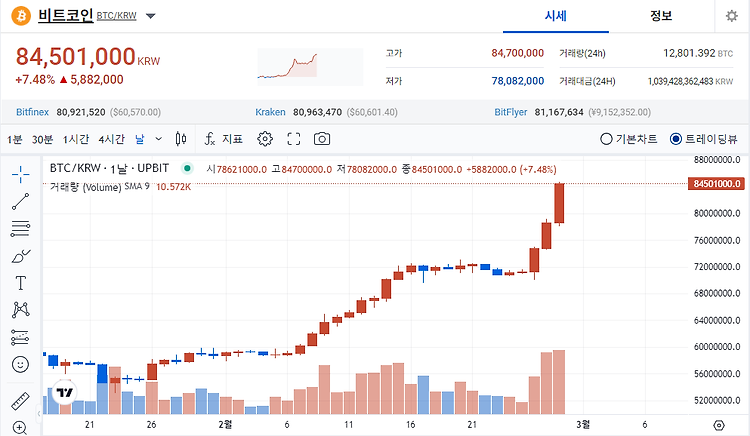Select the crosshair cursor tool

coord(21,174)
